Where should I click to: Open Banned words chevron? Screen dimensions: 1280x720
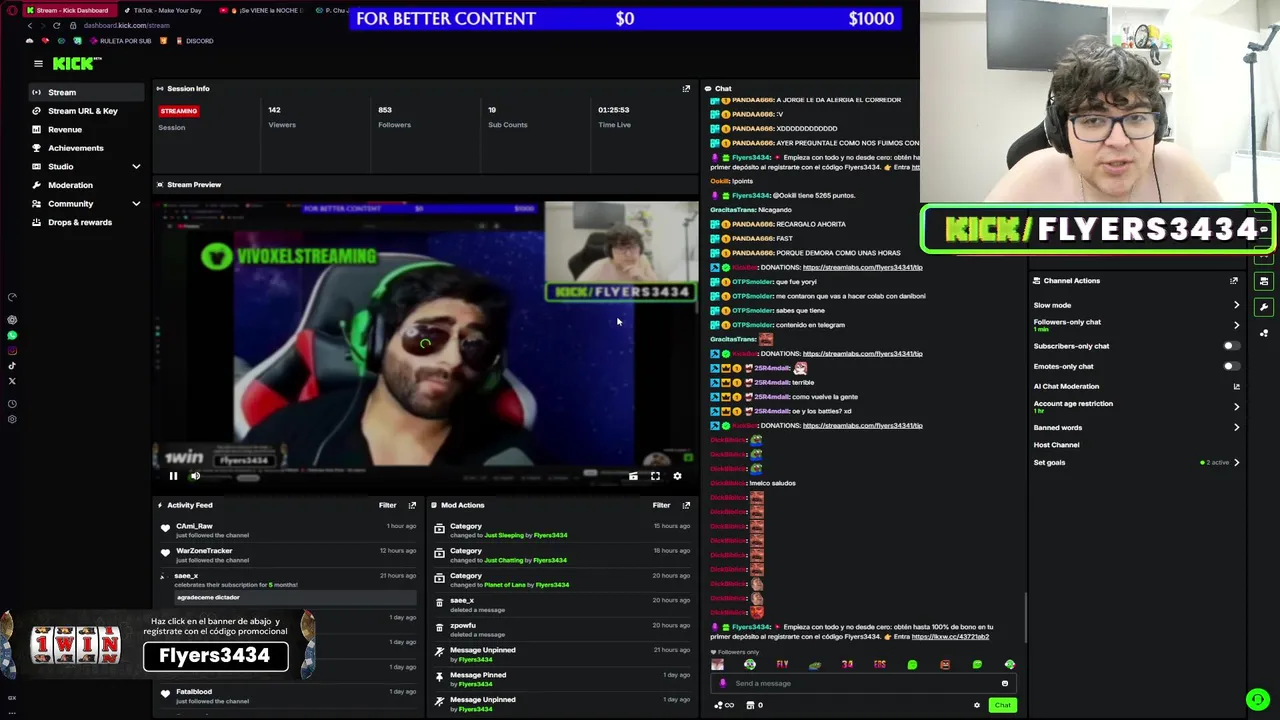pos(1236,428)
